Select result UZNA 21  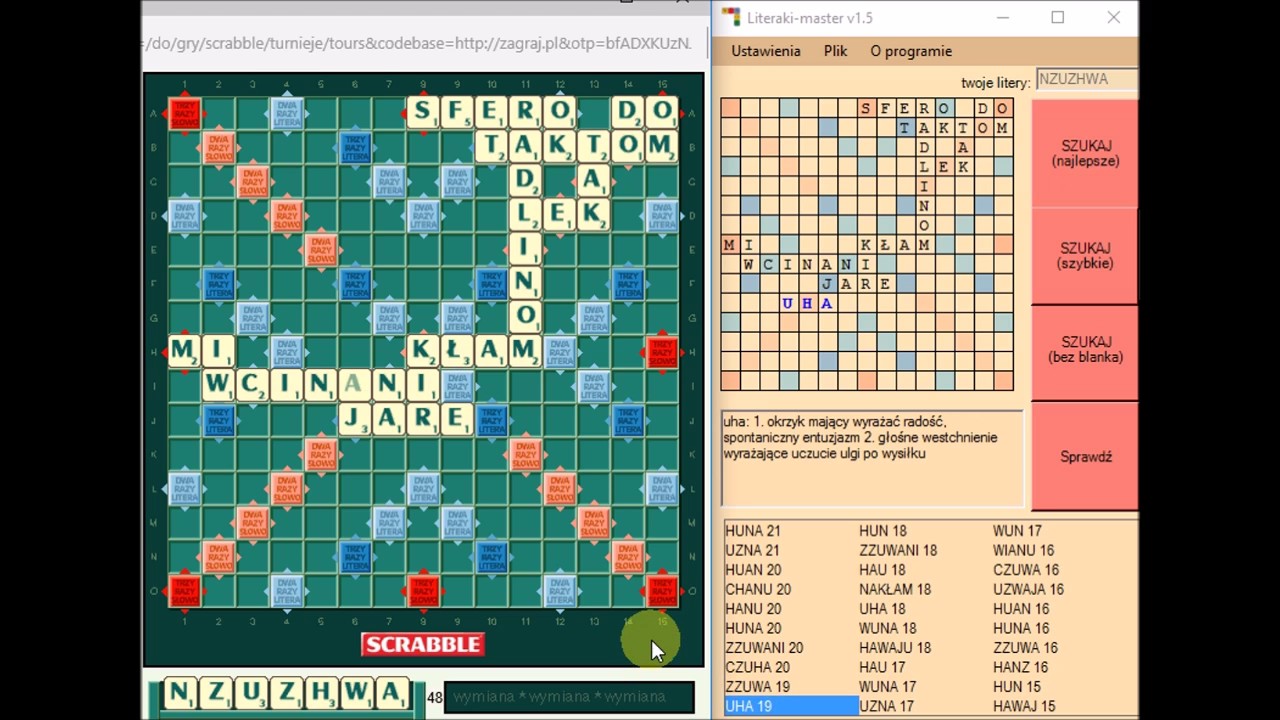[752, 550]
